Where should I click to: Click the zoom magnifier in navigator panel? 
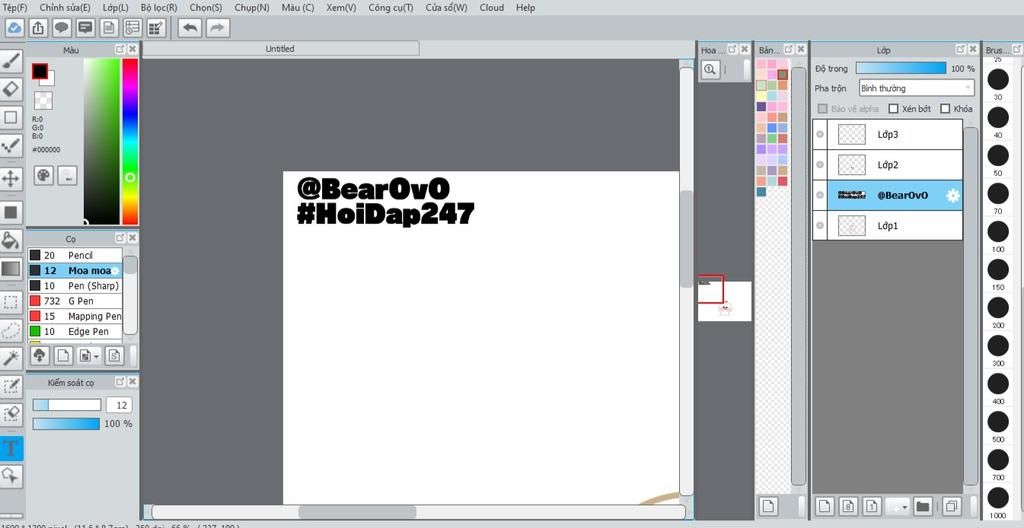(x=710, y=69)
